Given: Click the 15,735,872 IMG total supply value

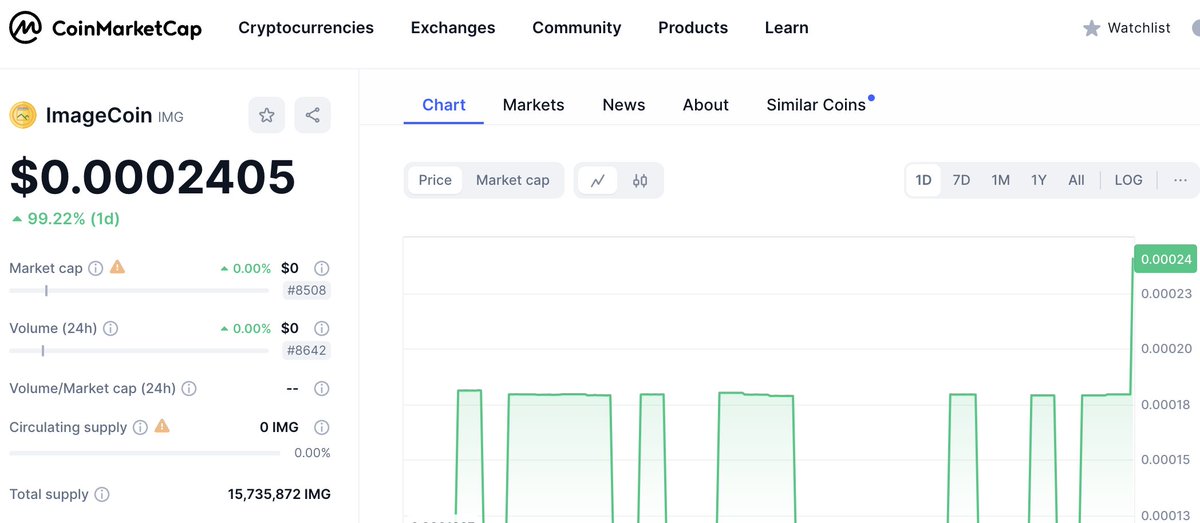Looking at the screenshot, I should tap(279, 494).
